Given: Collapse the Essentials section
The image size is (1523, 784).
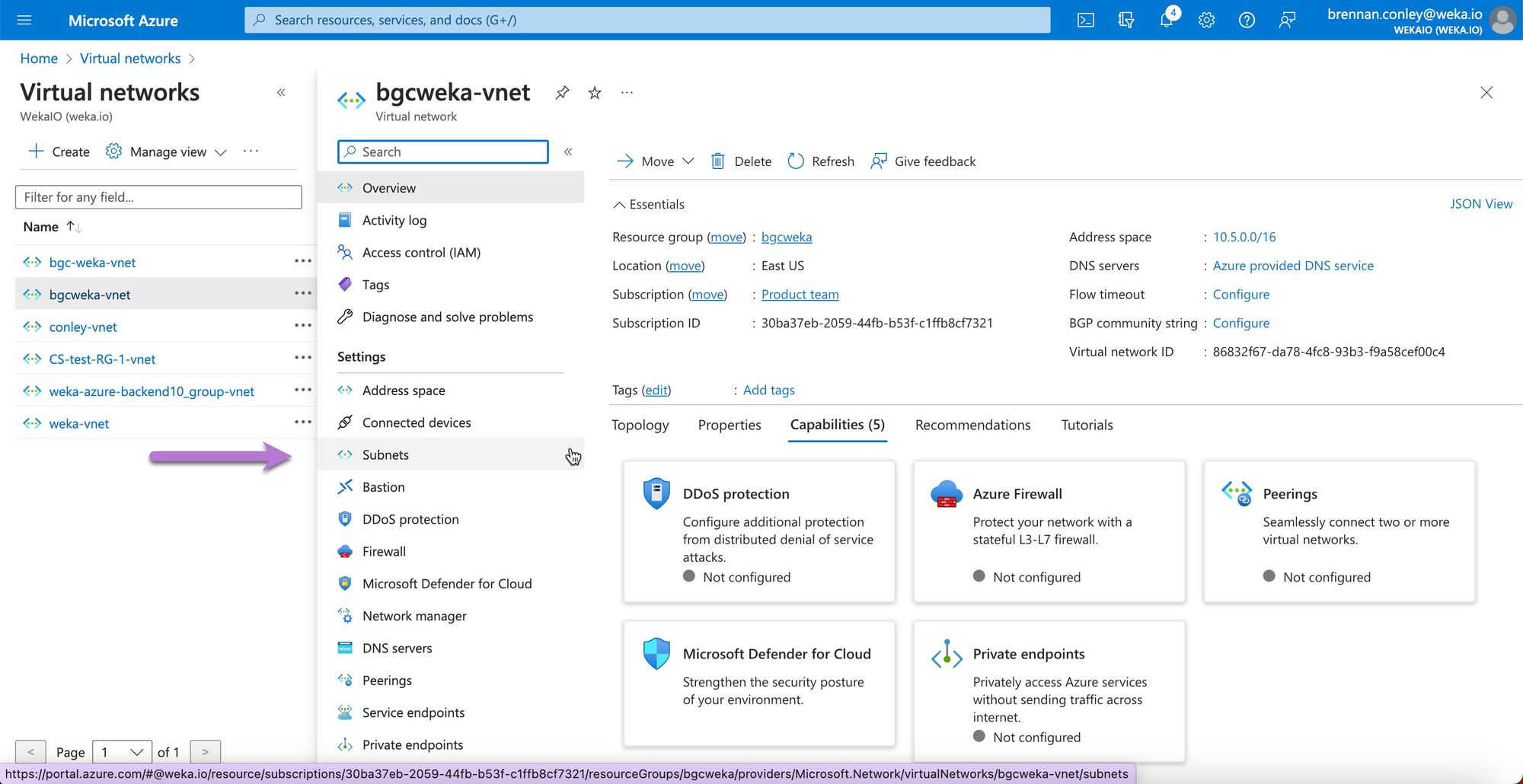Looking at the screenshot, I should [620, 204].
